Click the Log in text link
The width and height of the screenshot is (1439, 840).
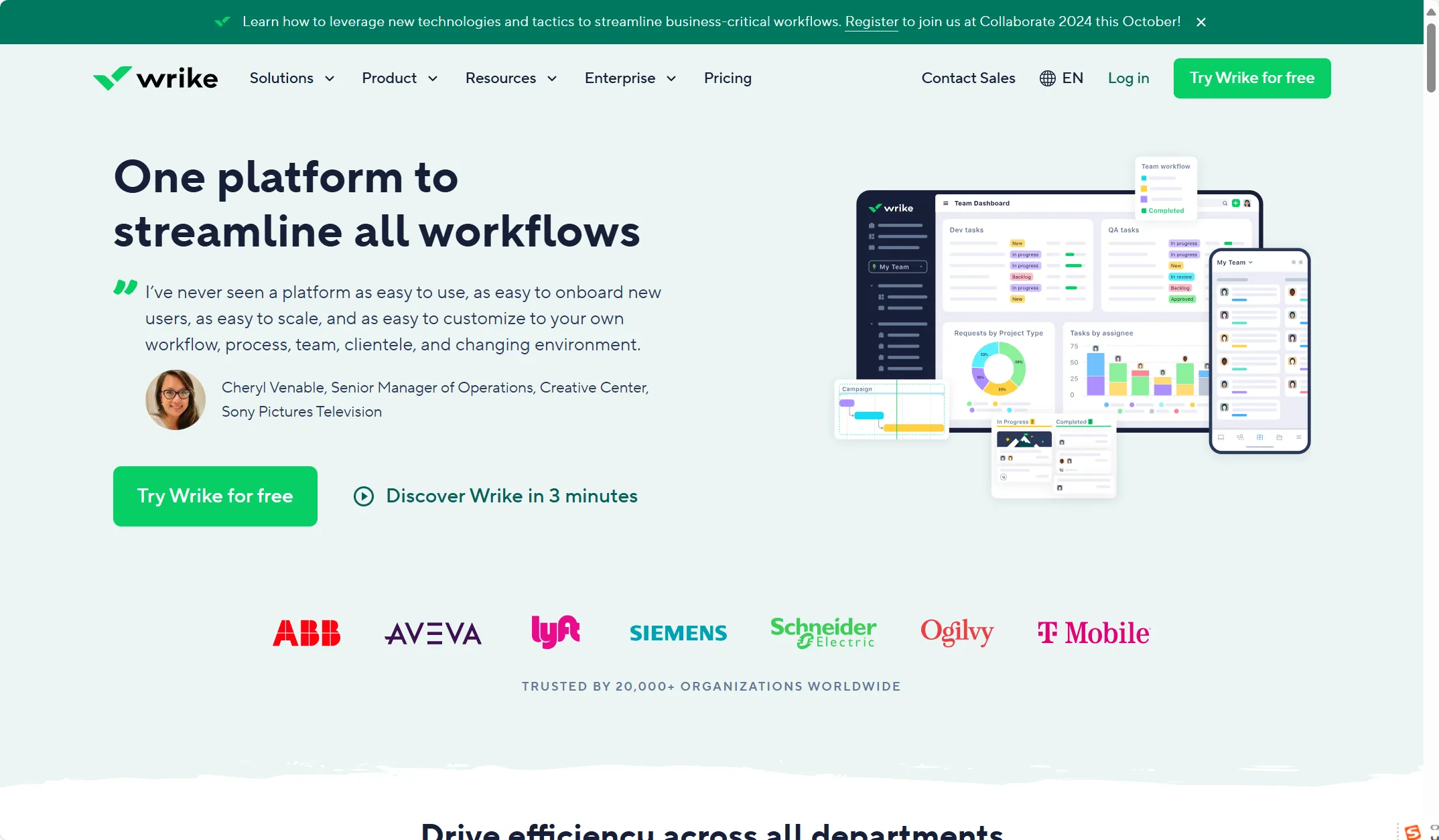click(1128, 78)
